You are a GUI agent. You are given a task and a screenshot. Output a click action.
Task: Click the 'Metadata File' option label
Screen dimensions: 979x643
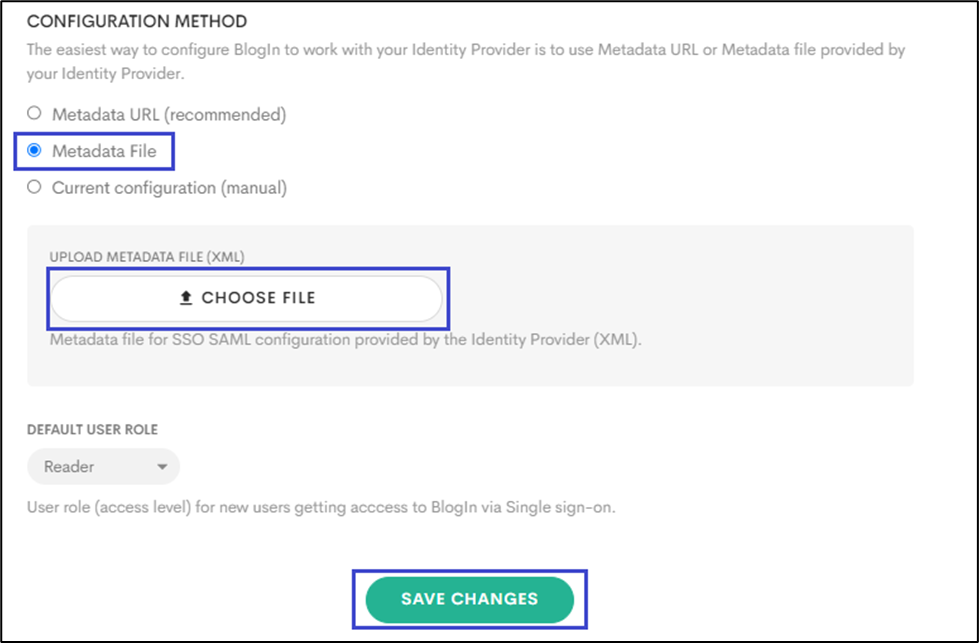click(104, 152)
